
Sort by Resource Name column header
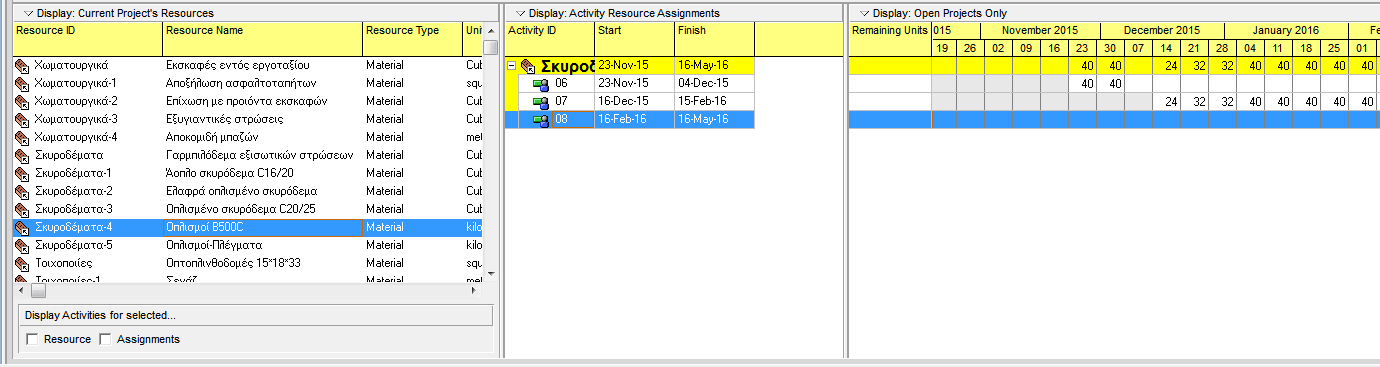(x=263, y=39)
